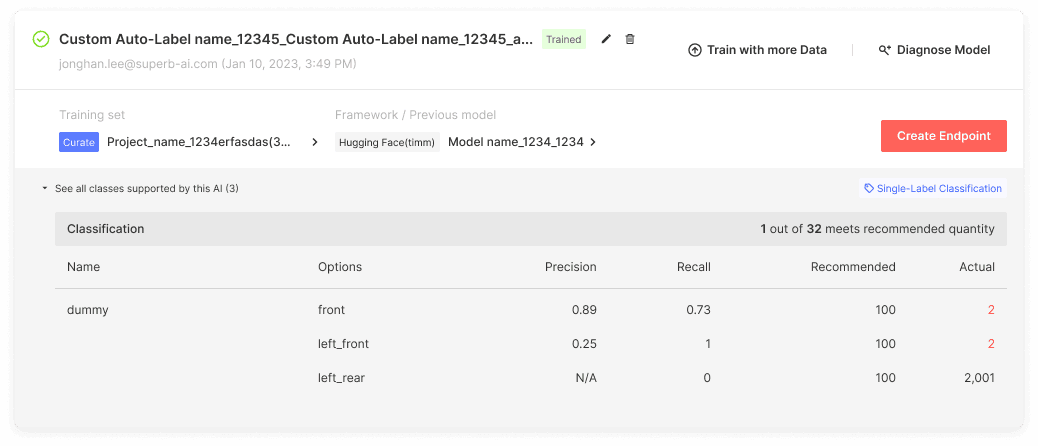Screen dimensions: 1038x446
Task: Open the chevron next to Project_name_1234erfasdas
Action: 314,142
